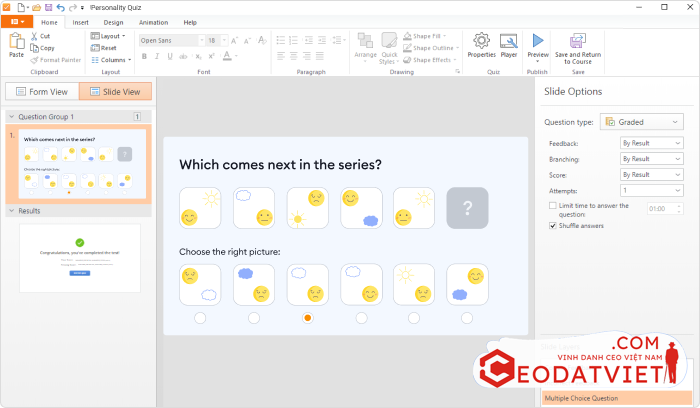The height and width of the screenshot is (408, 700).
Task: Click the Redo arrow in title bar
Action: (x=72, y=7)
